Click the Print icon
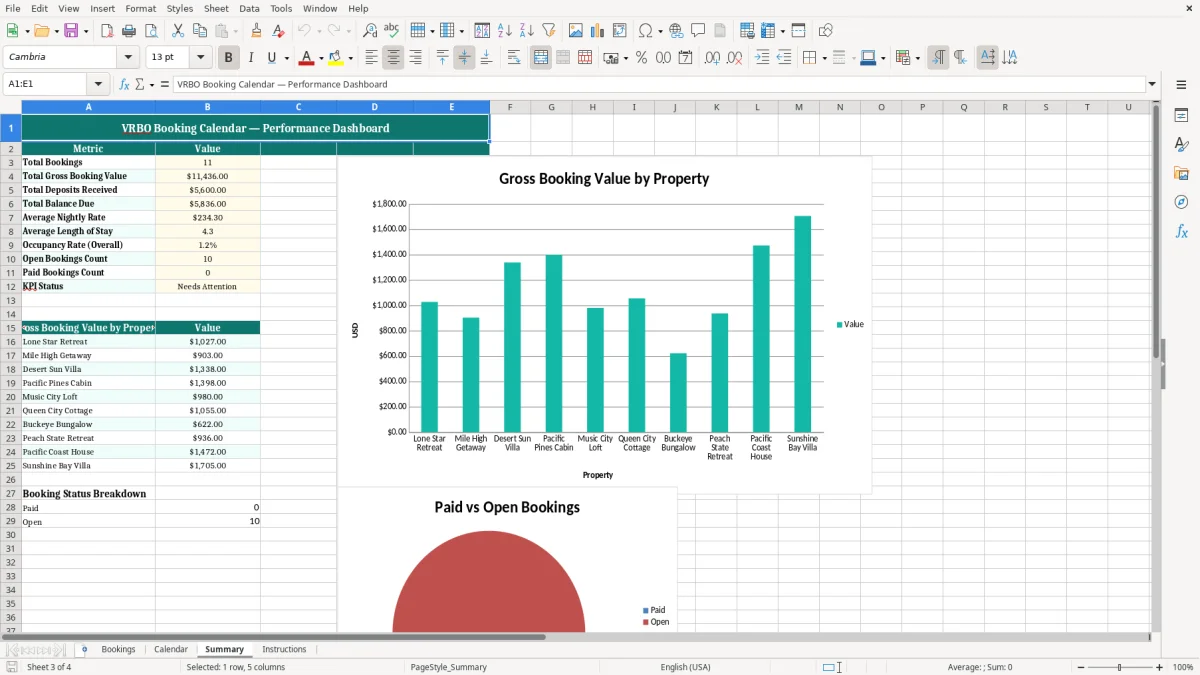The image size is (1200, 675). pos(129,31)
